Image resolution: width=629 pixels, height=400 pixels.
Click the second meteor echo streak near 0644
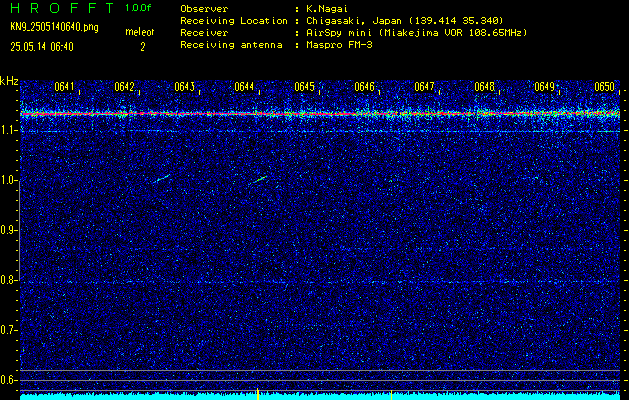point(260,179)
